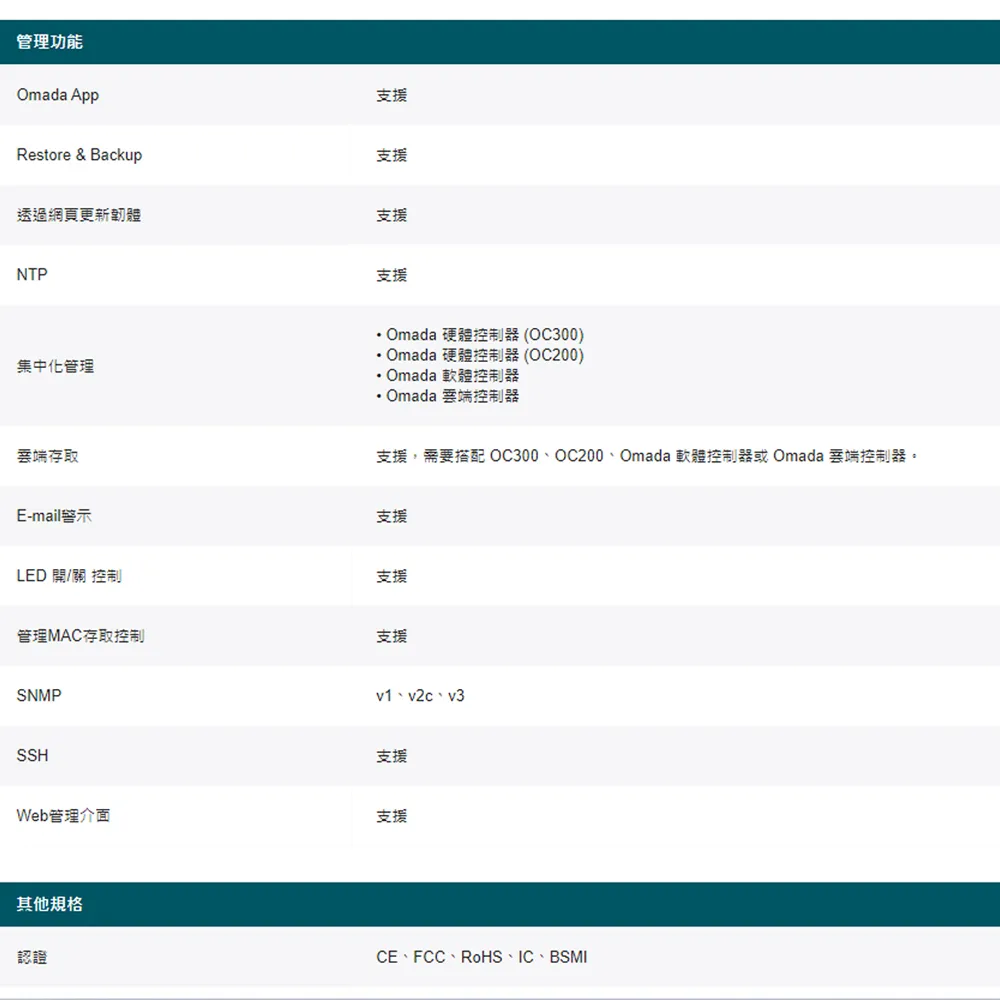Click 支援 value for Restore & Backup
The width and height of the screenshot is (1000, 1000).
point(392,155)
